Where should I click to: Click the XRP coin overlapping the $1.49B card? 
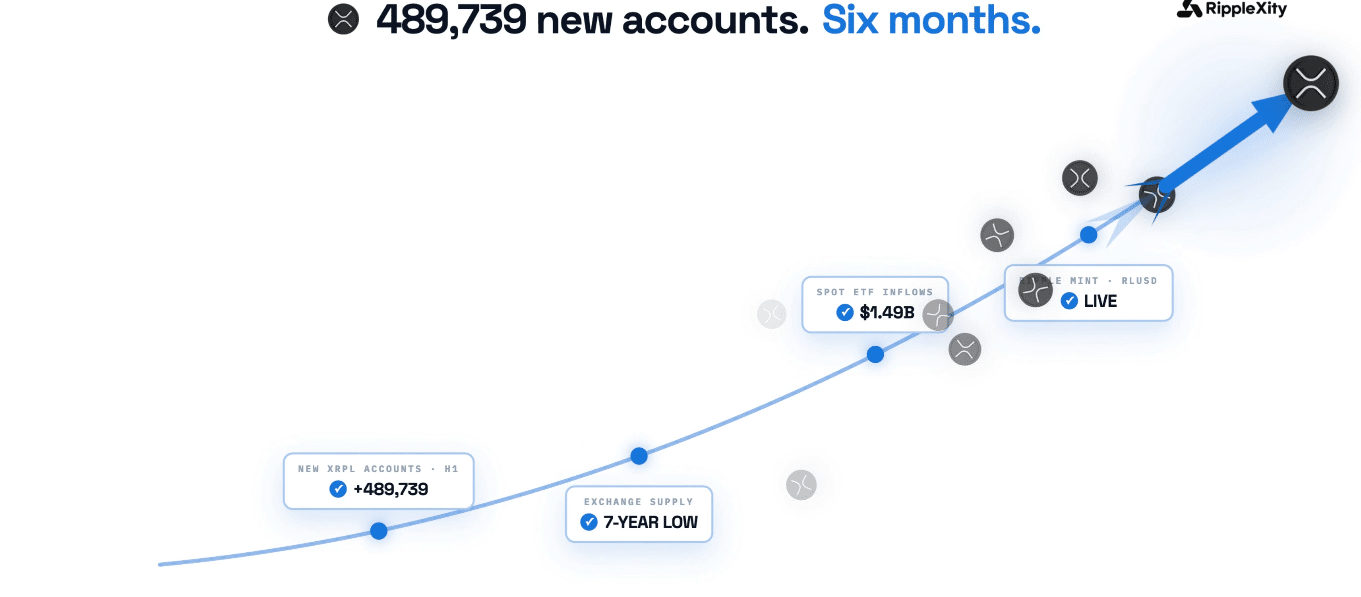[x=938, y=316]
